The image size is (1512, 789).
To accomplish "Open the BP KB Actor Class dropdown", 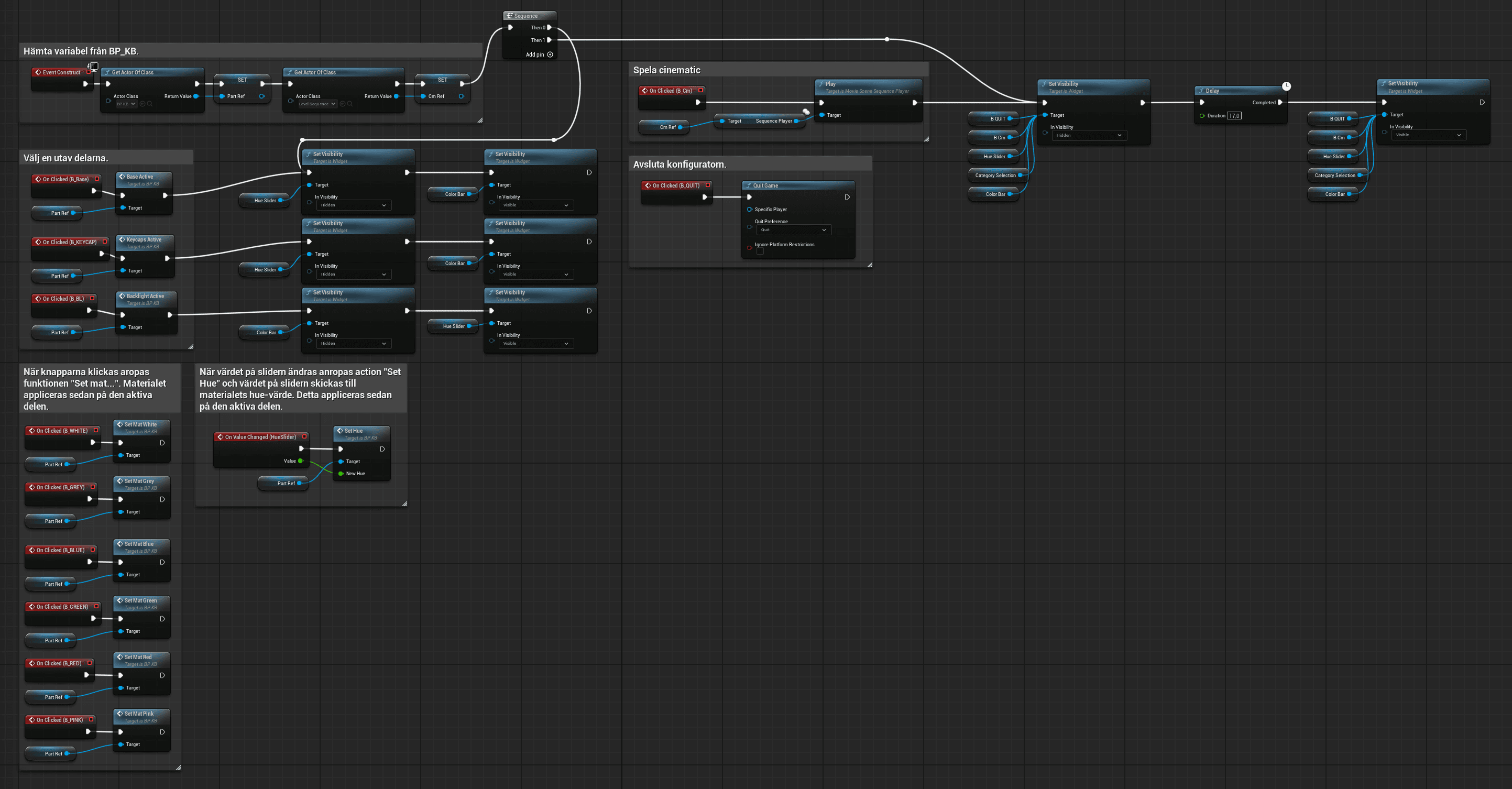I will click(126, 104).
